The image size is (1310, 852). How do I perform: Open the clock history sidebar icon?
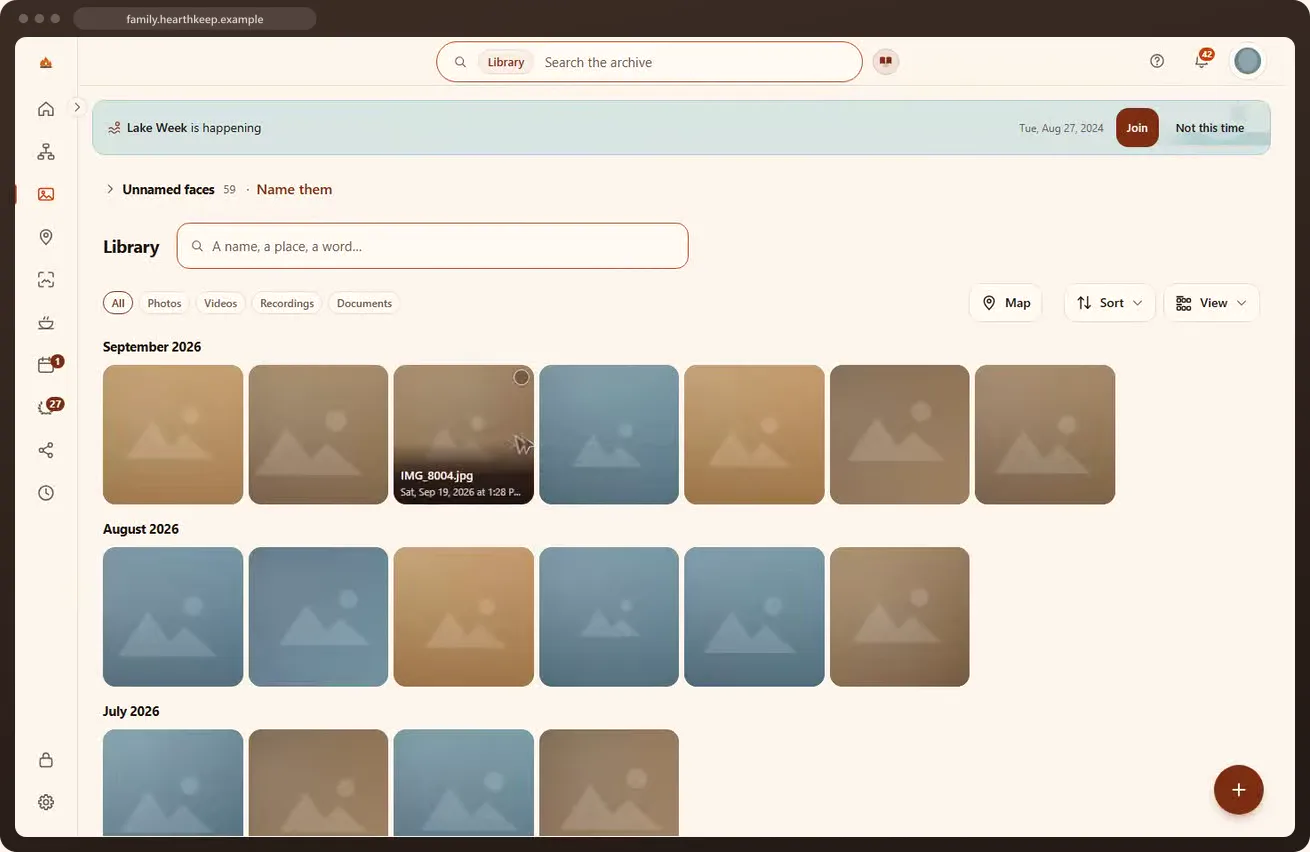coord(46,493)
